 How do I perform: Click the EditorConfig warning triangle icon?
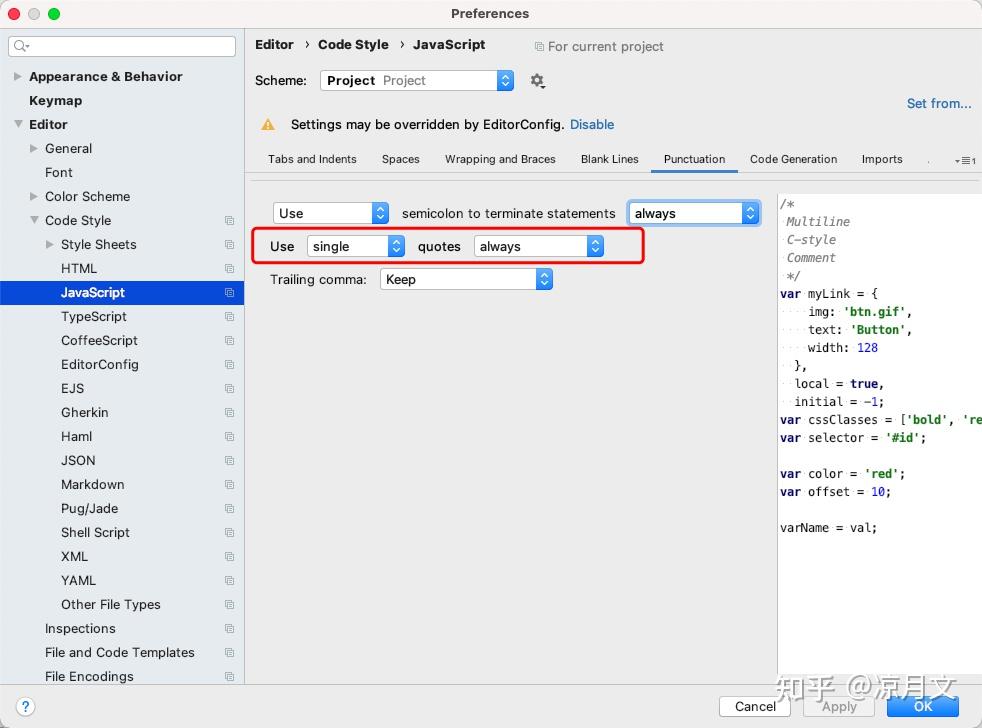(268, 125)
